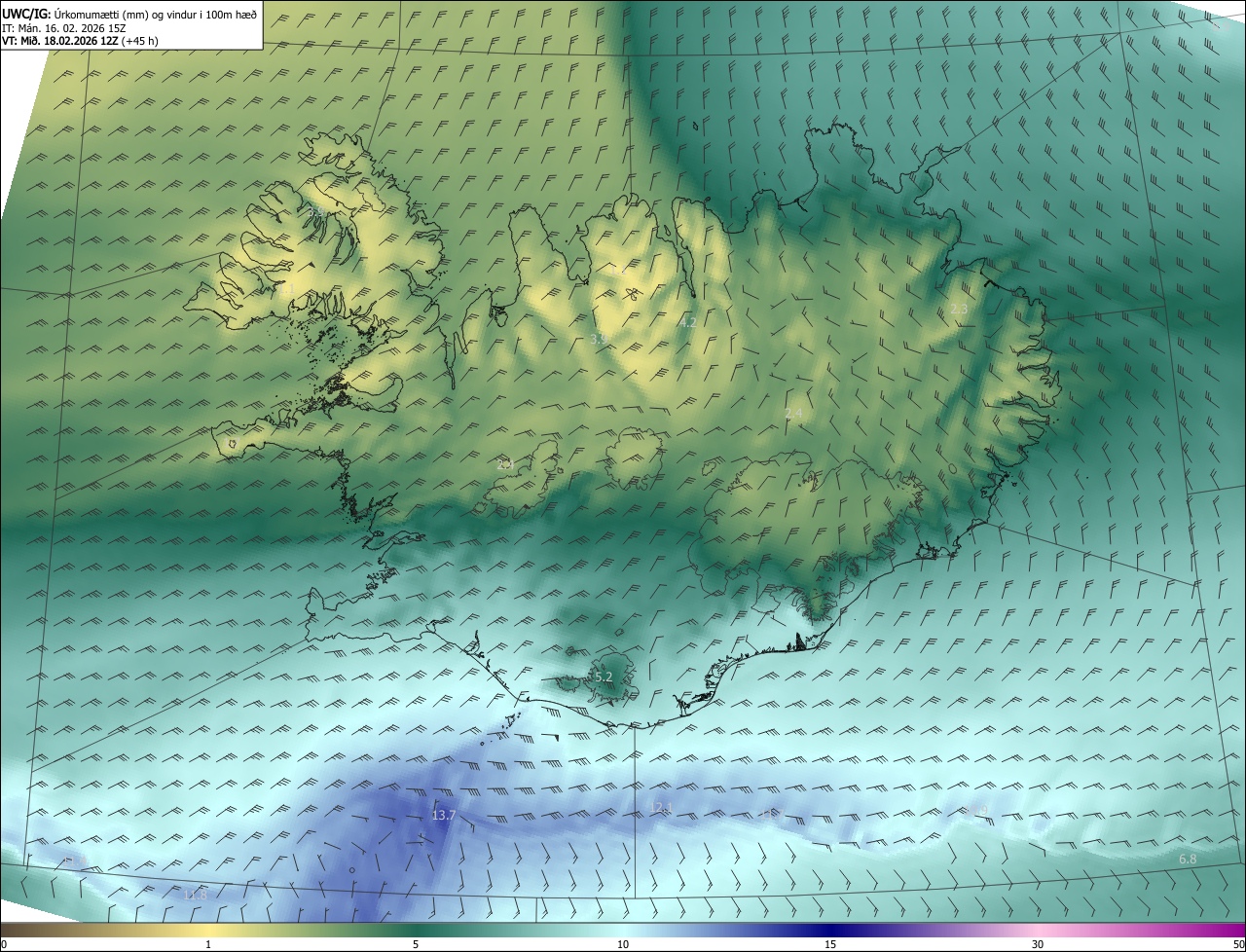This screenshot has width=1246, height=952.
Task: Click the 3.9 value on the map
Action: click(599, 339)
